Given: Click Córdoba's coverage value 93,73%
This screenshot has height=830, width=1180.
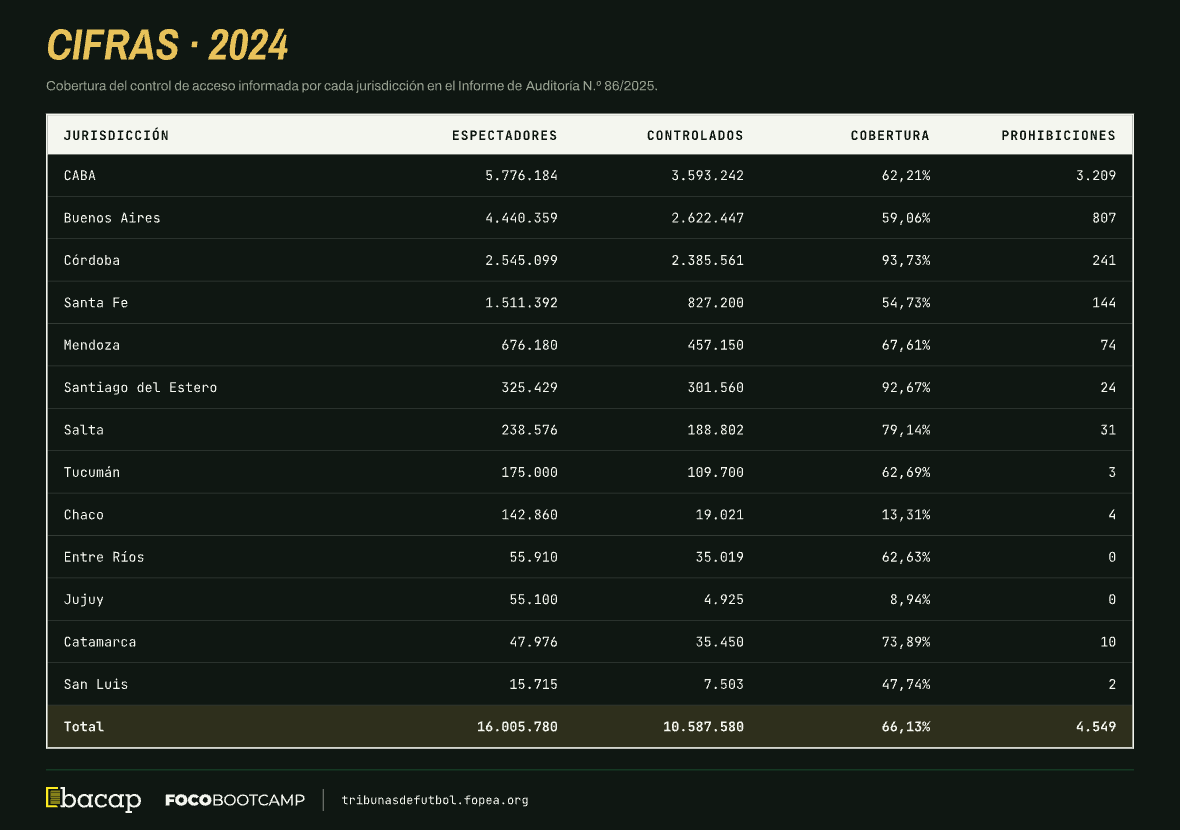Looking at the screenshot, I should pos(905,260).
